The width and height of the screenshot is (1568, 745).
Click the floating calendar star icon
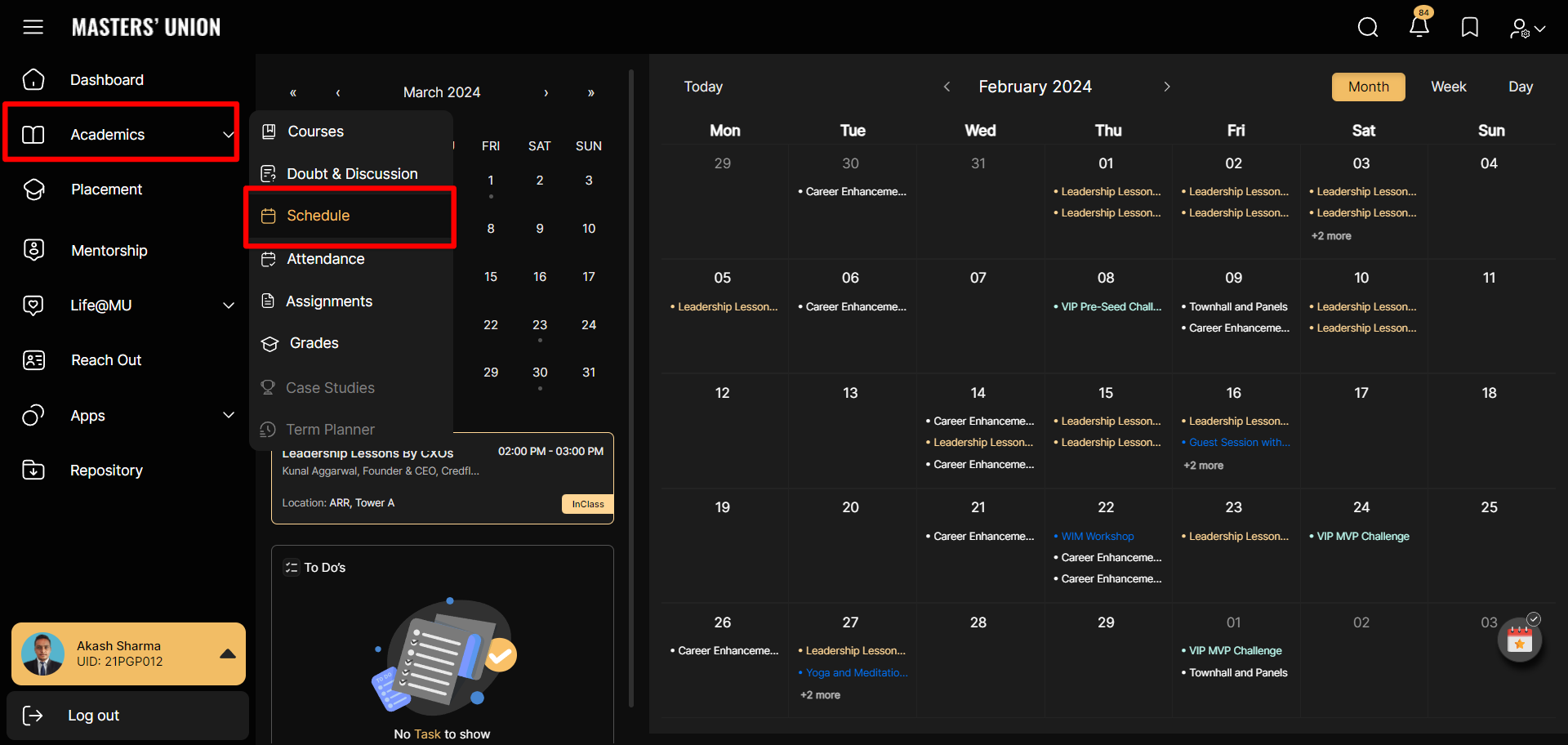tap(1519, 641)
